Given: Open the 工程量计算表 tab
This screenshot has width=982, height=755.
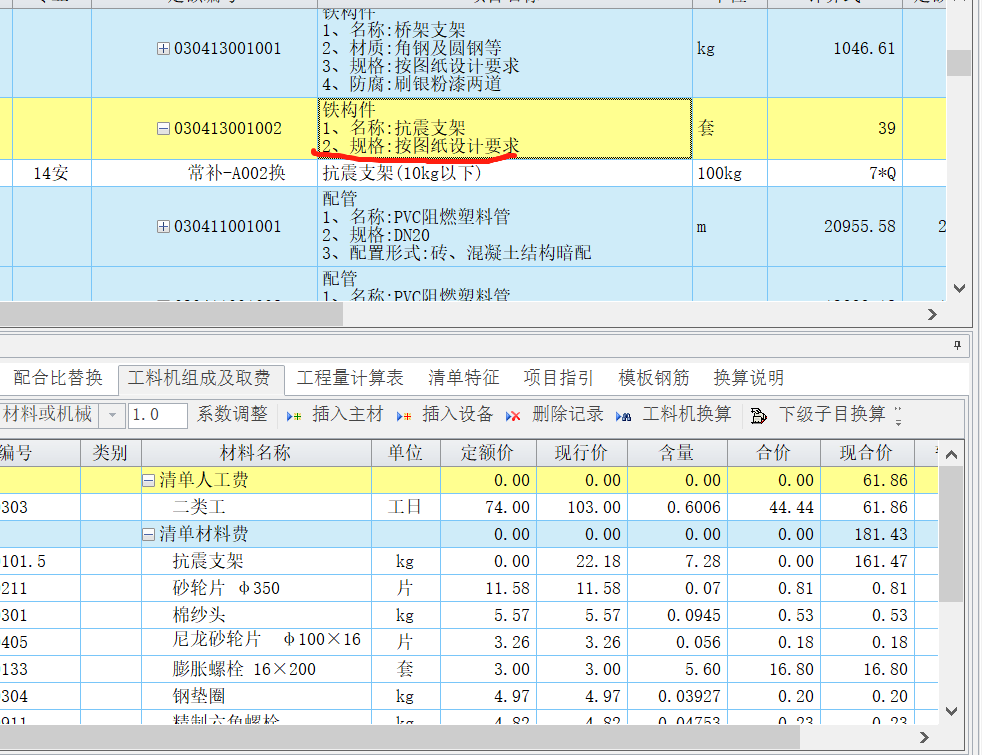Looking at the screenshot, I should tap(350, 378).
